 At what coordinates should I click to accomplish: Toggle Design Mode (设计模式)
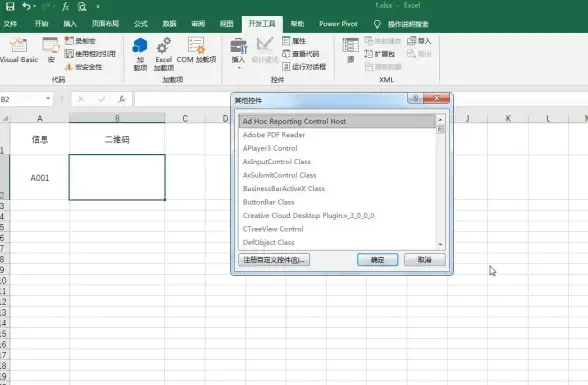265,50
